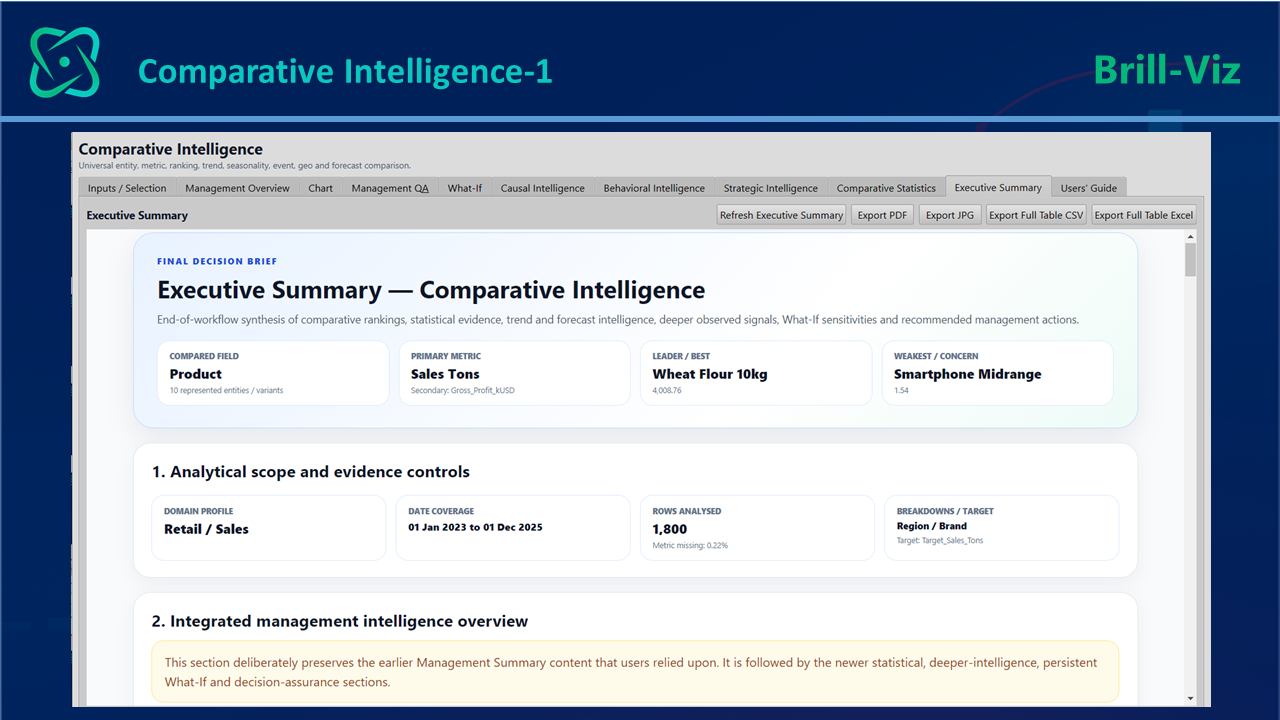Click the '4,008.76' leader value
This screenshot has width=1280, height=720.
[x=667, y=390]
